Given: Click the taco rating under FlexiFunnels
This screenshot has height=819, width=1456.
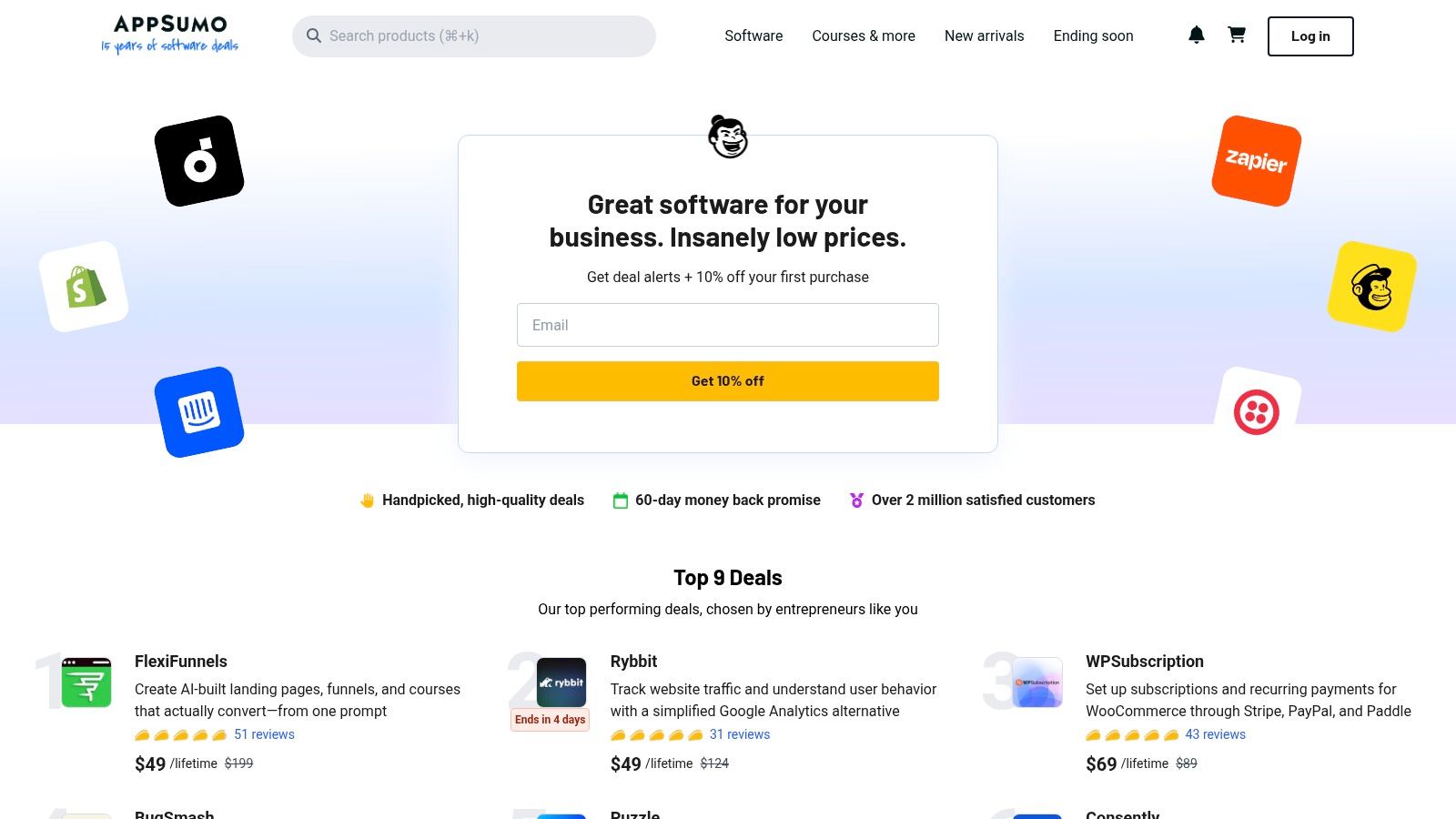Looking at the screenshot, I should coord(179,733).
